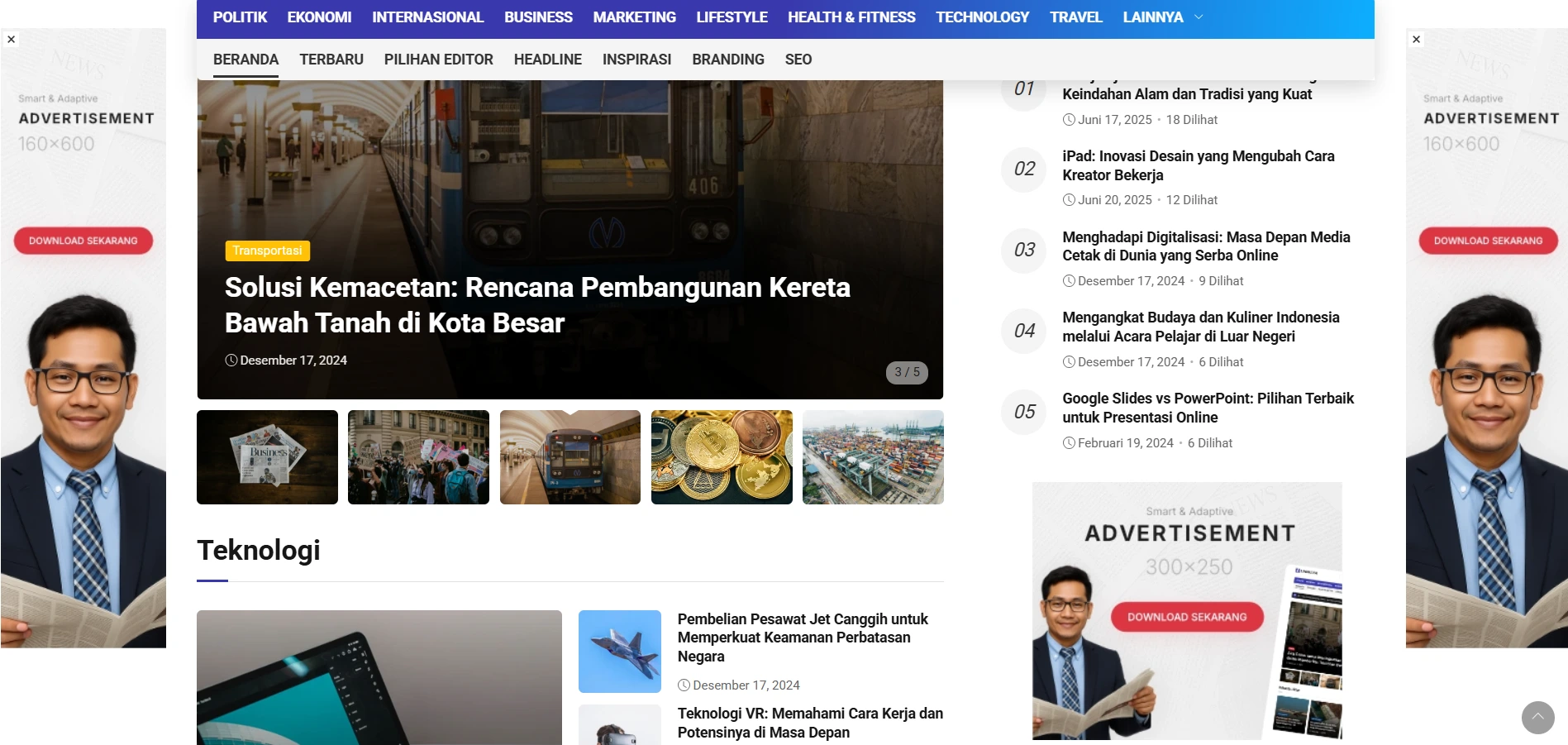Select the crypto coins slider thumbnail
The height and width of the screenshot is (745, 1568).
(x=722, y=457)
